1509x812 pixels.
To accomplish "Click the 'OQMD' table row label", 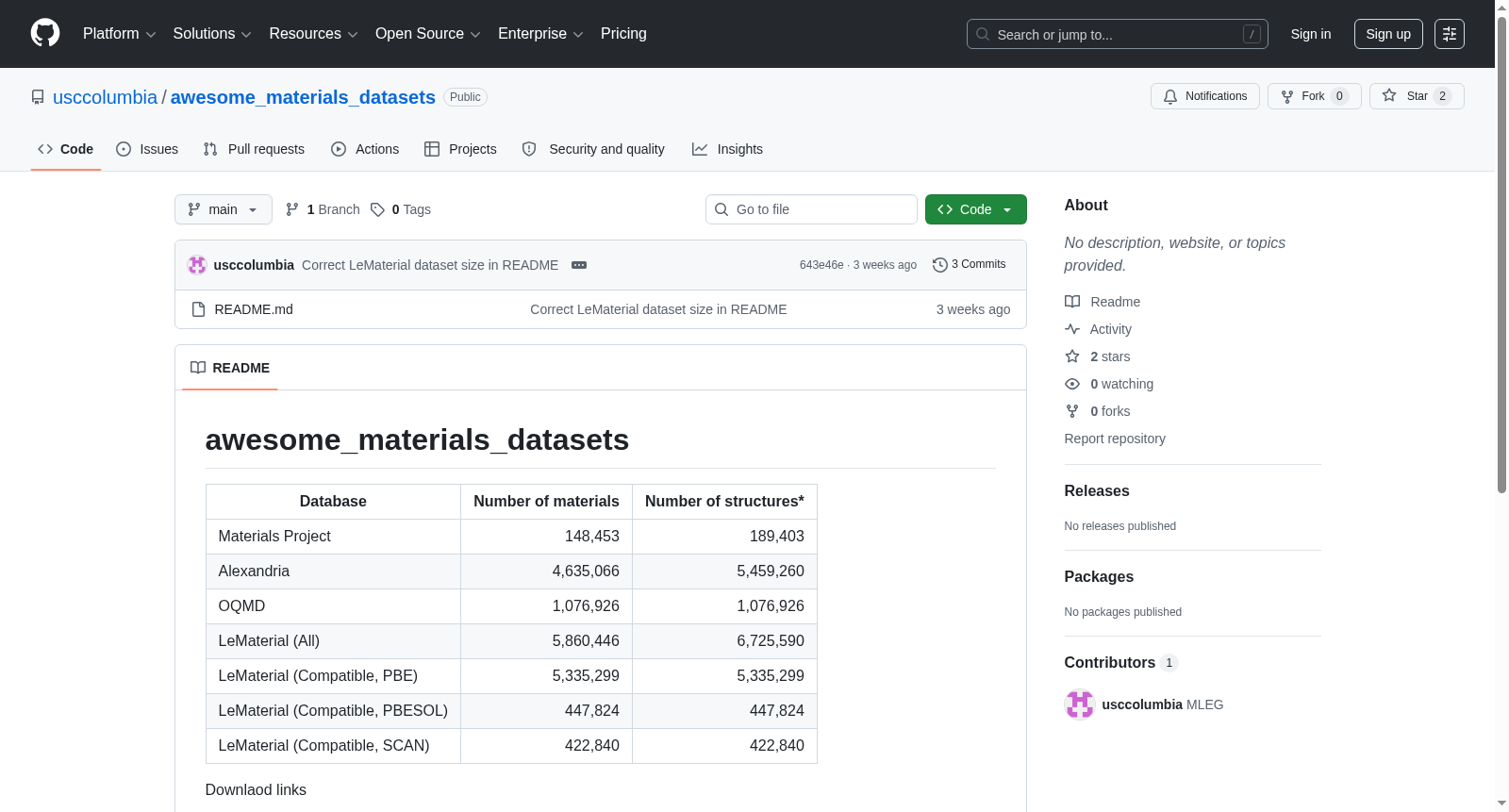I will pos(333,605).
